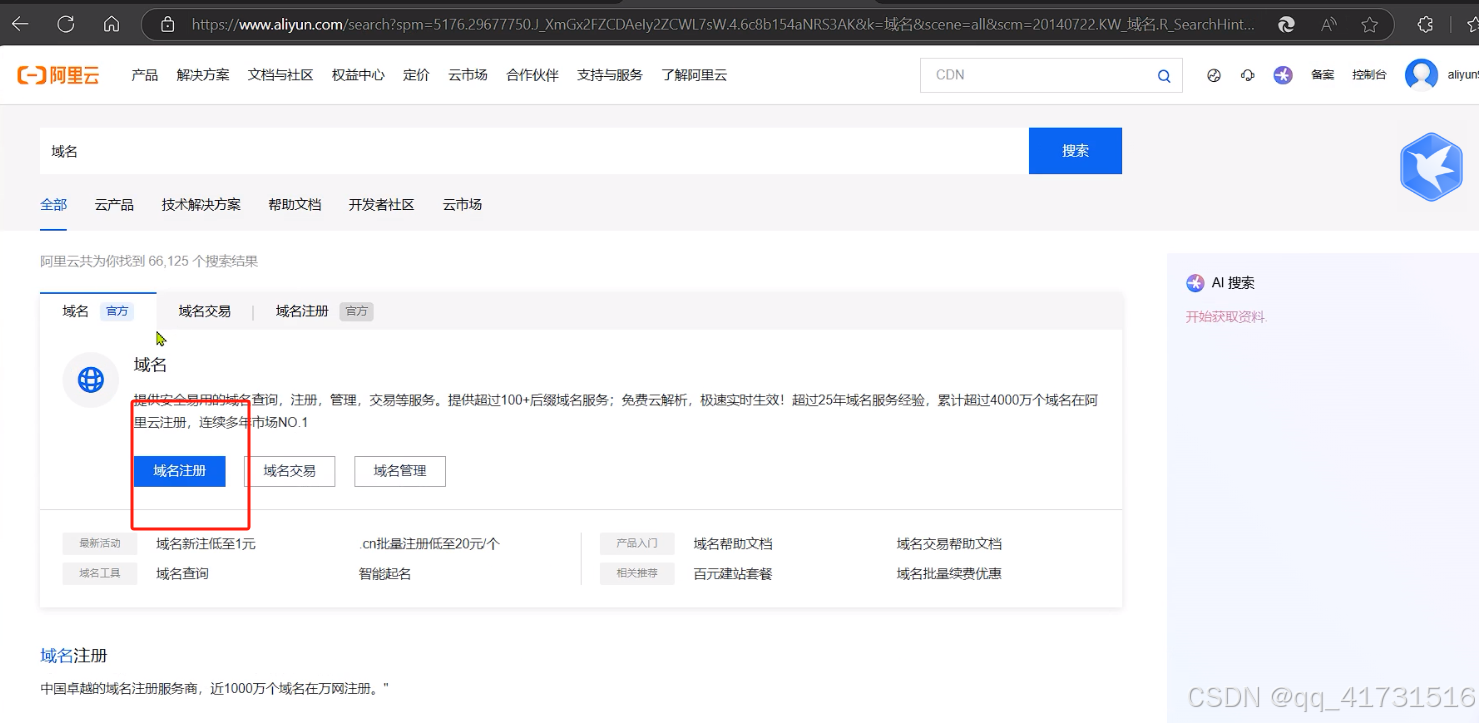Open the 域名交易帮助文档 link
Screen dimensions: 1479x723
(x=949, y=544)
